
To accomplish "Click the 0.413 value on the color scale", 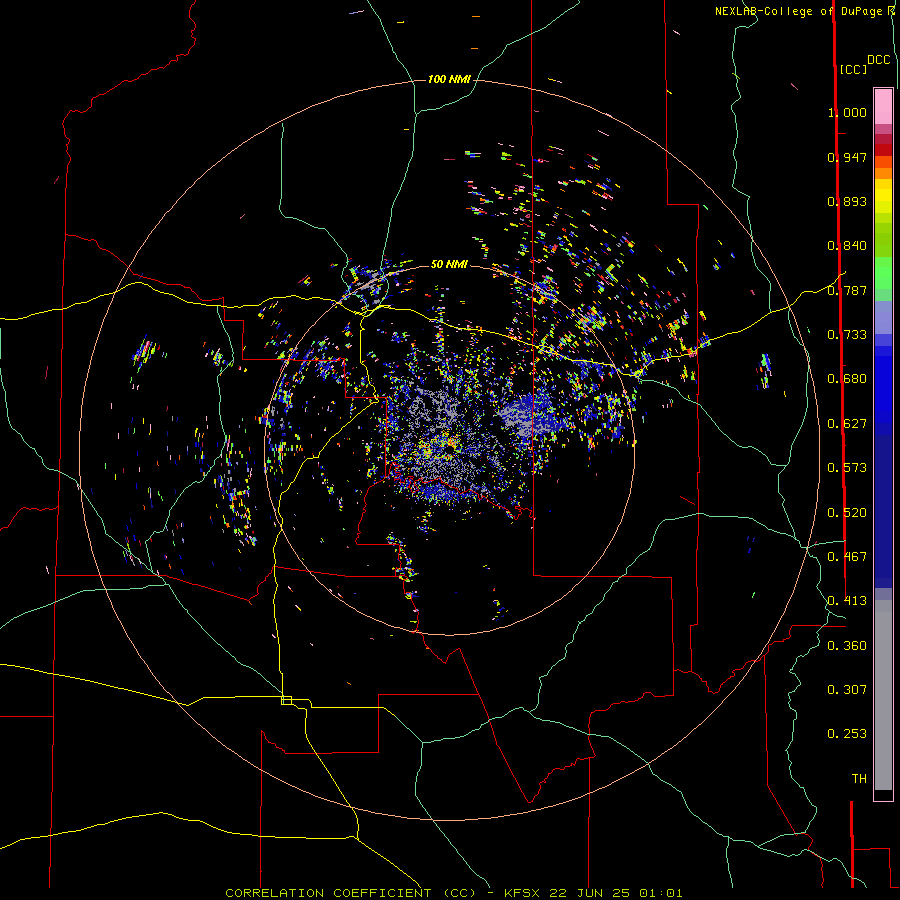I will 847,601.
